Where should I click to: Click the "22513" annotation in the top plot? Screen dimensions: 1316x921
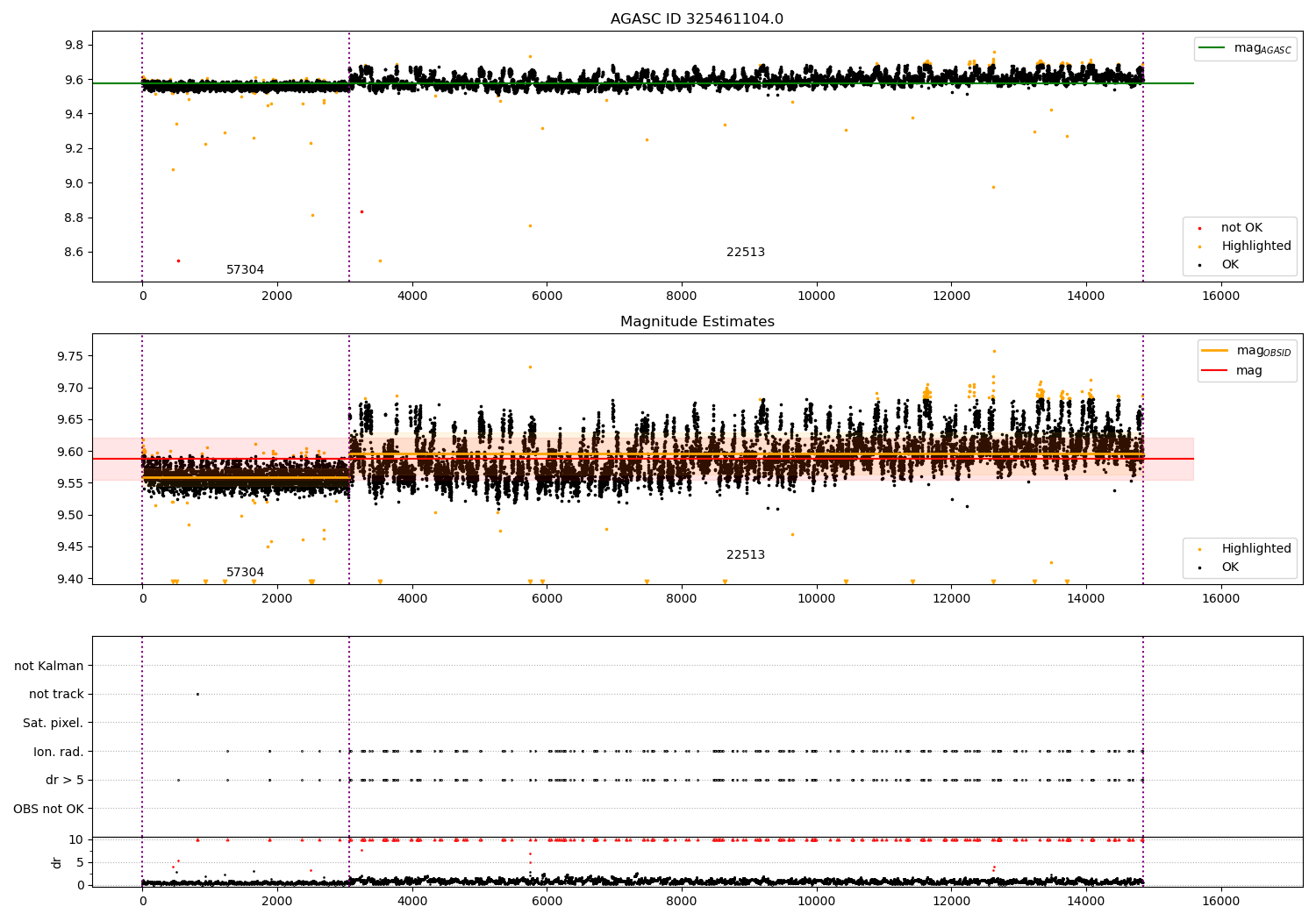[746, 253]
